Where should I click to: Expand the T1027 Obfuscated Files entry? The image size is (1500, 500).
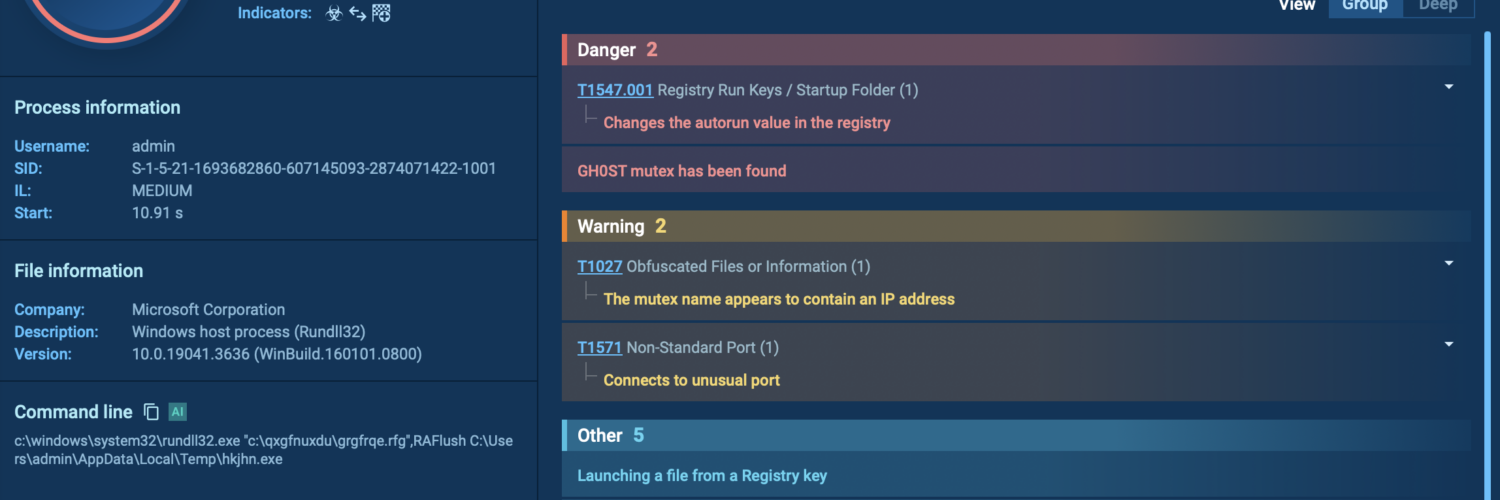(x=1448, y=264)
